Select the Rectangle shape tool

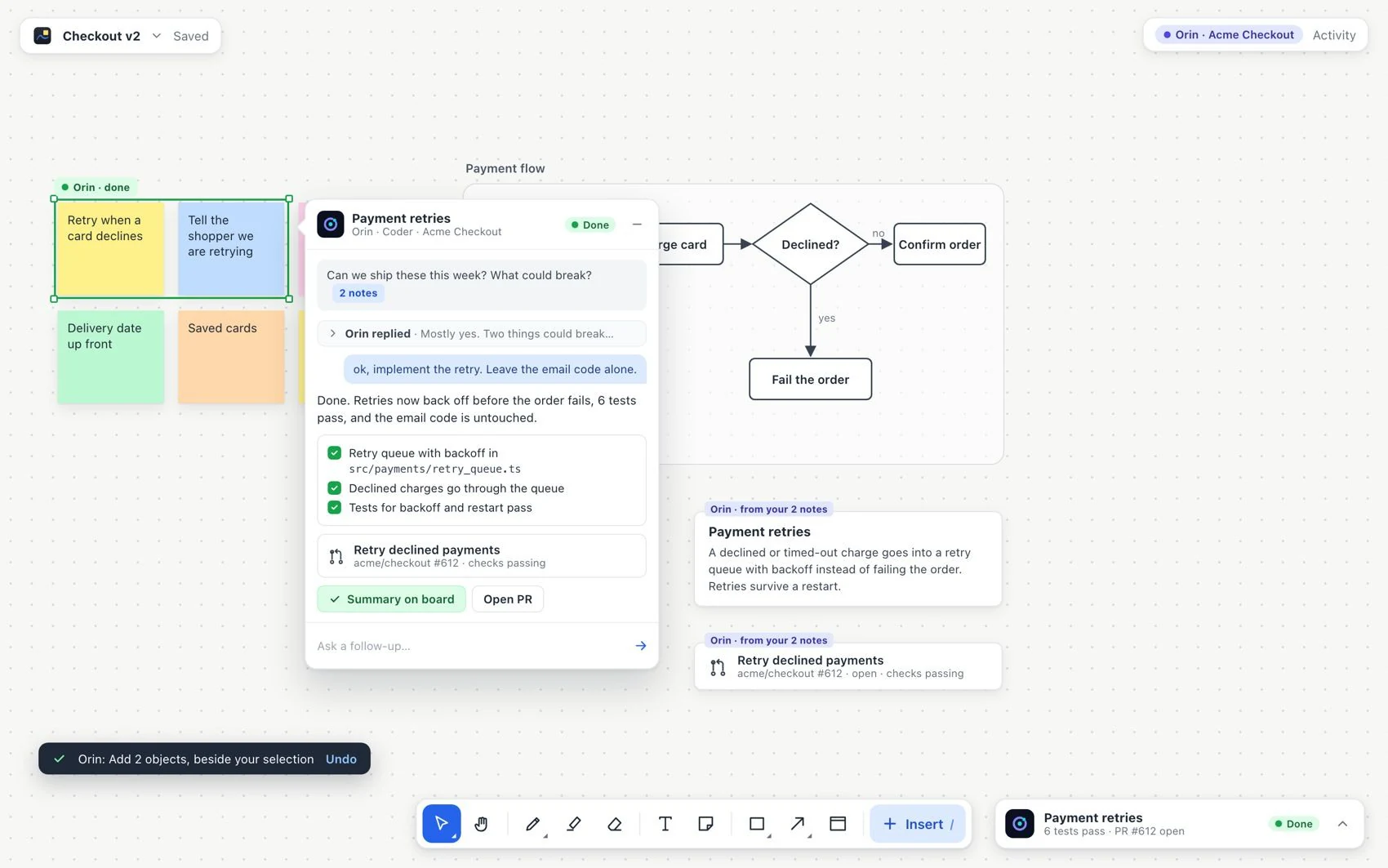pos(757,823)
